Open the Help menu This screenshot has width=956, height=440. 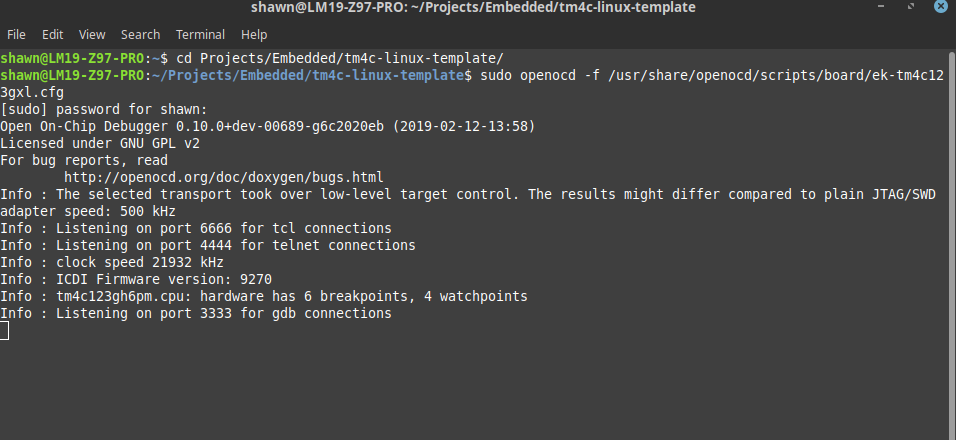click(x=254, y=34)
